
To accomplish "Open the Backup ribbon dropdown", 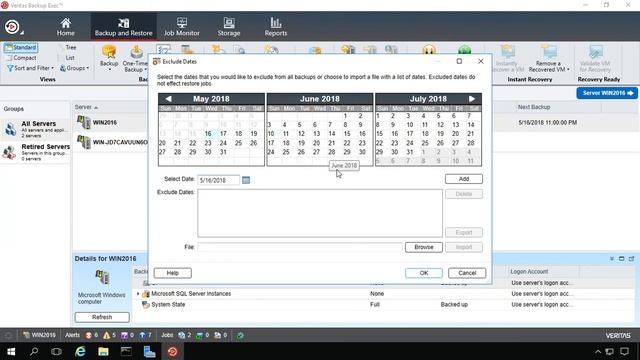I will click(x=109, y=58).
